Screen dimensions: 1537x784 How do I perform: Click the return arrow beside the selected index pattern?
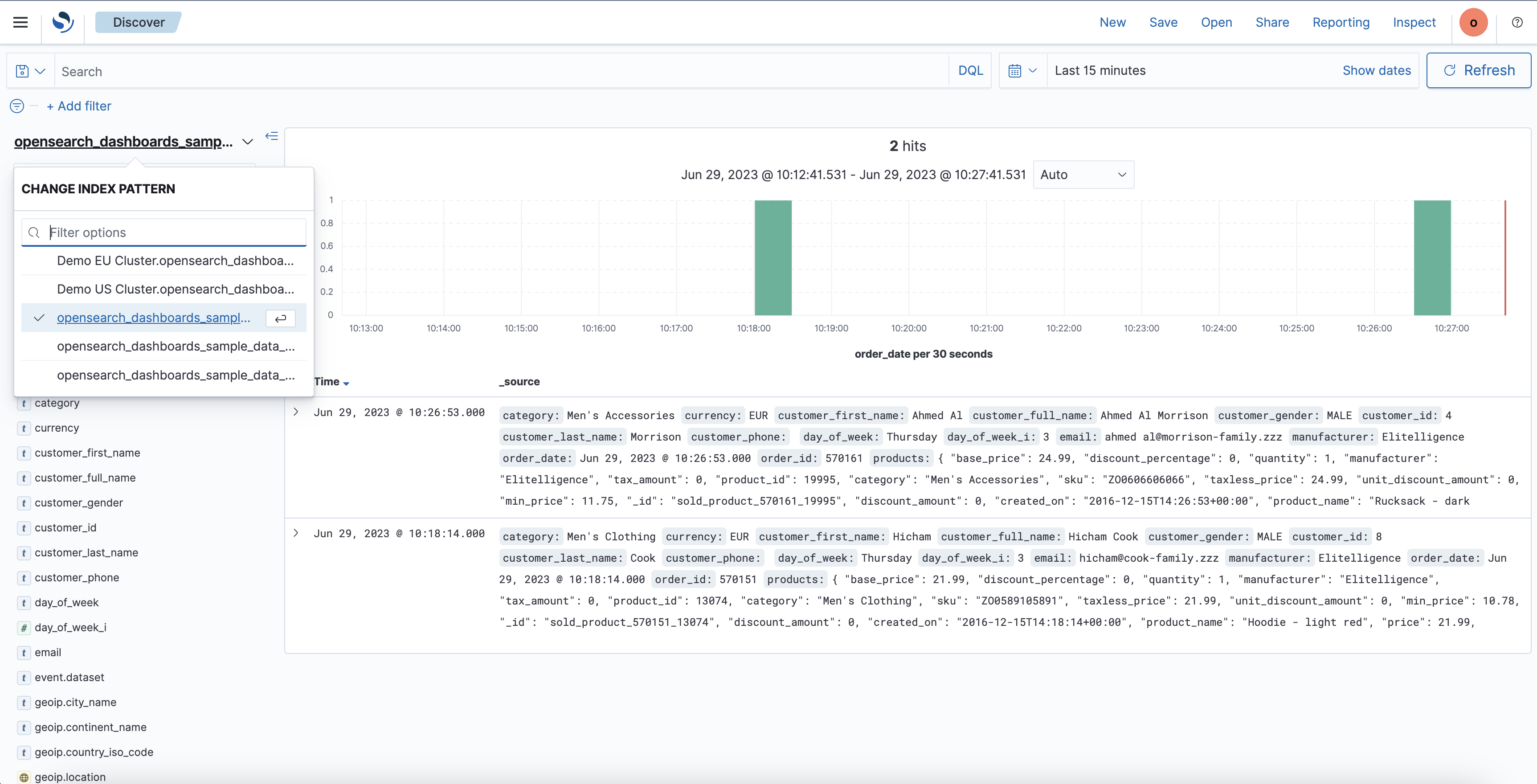click(280, 318)
